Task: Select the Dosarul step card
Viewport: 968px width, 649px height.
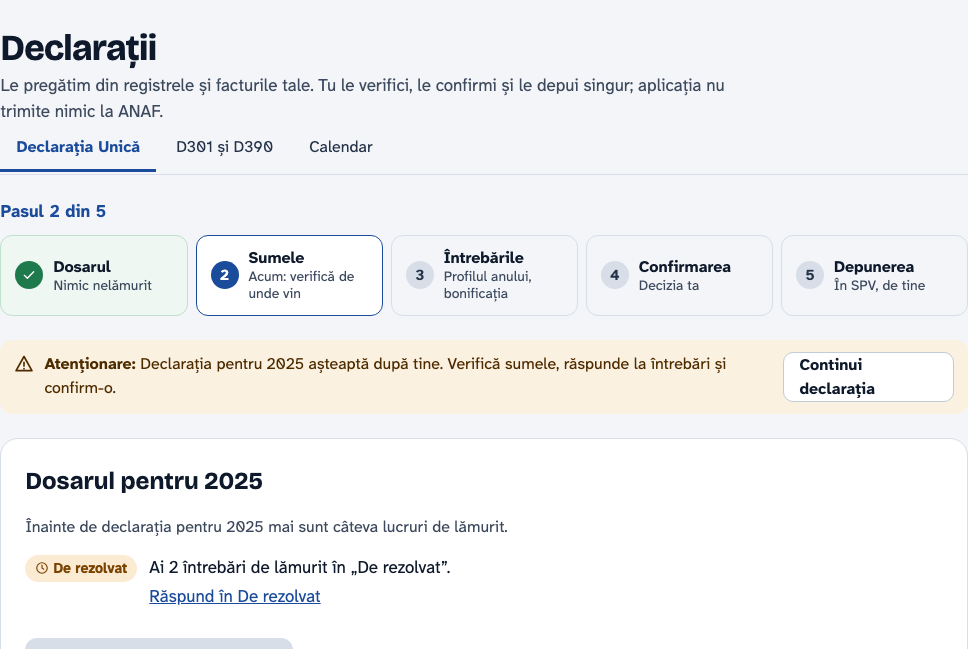Action: click(x=94, y=275)
